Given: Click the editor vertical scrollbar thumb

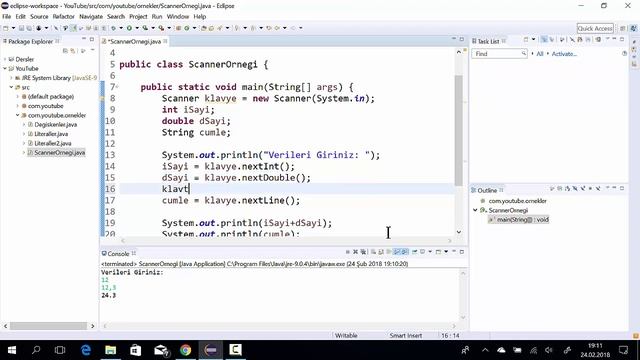Looking at the screenshot, I should [458, 131].
